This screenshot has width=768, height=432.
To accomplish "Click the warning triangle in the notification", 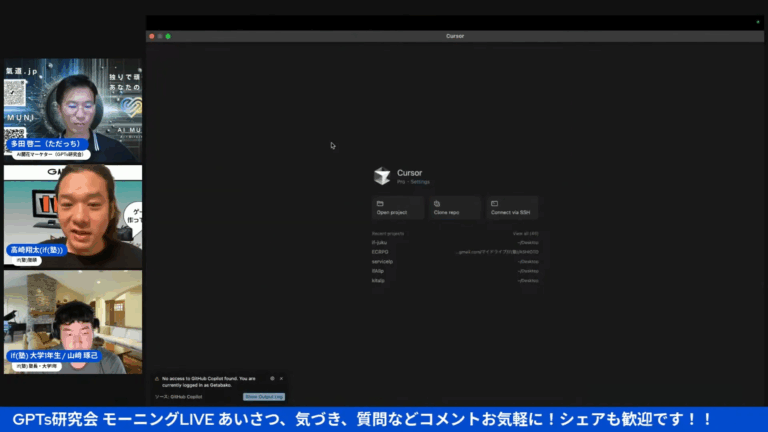I will coord(157,379).
